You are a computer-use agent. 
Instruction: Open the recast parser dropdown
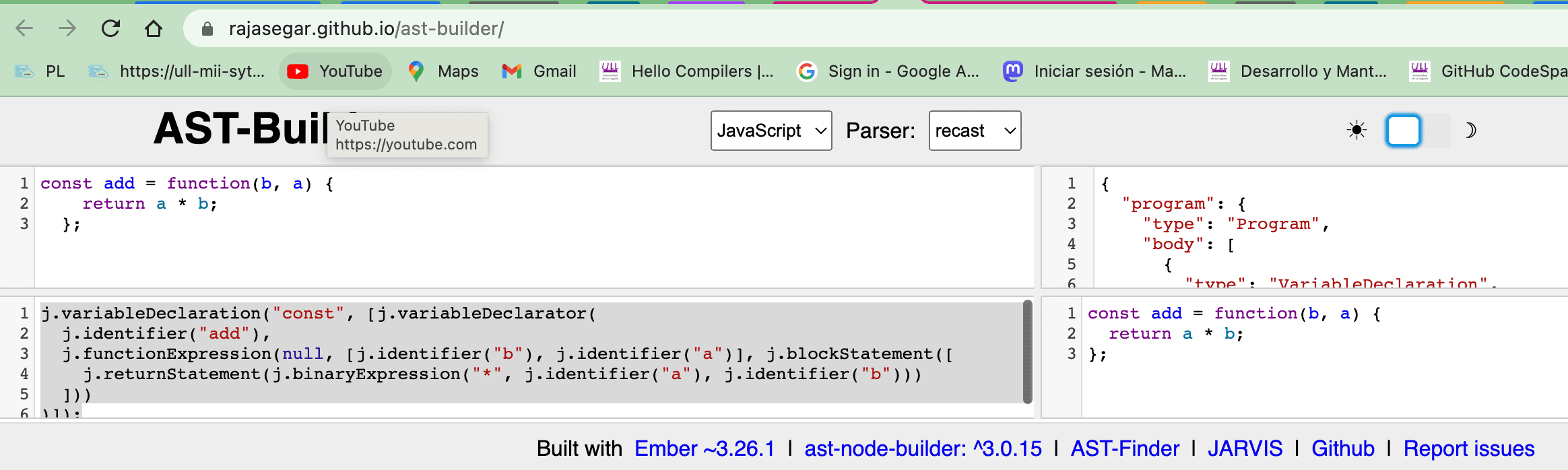coord(975,131)
